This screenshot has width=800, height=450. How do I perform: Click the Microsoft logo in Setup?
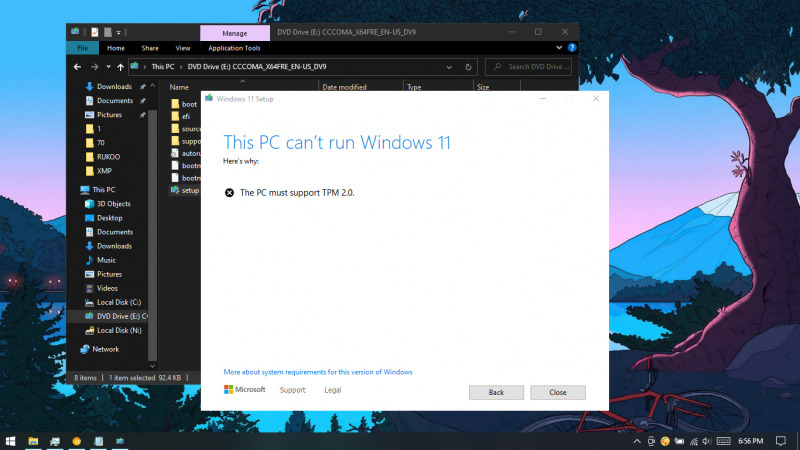pos(244,389)
